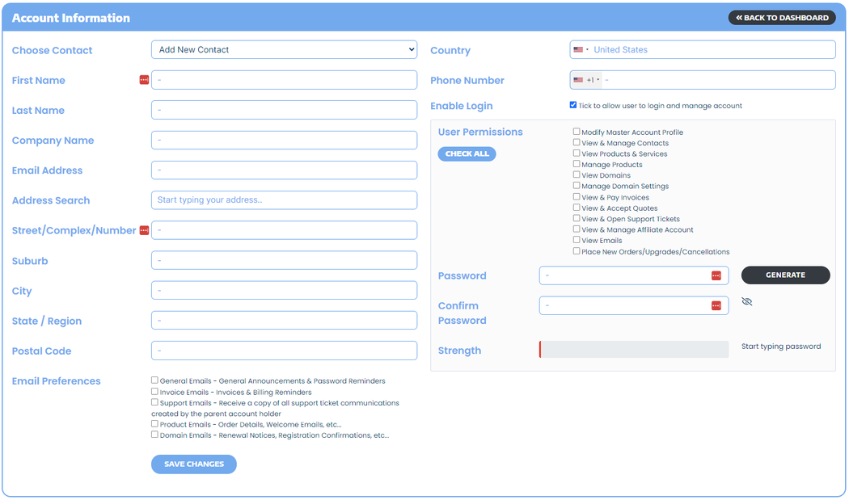Enable Modify Master Account Profile permission

click(x=577, y=132)
